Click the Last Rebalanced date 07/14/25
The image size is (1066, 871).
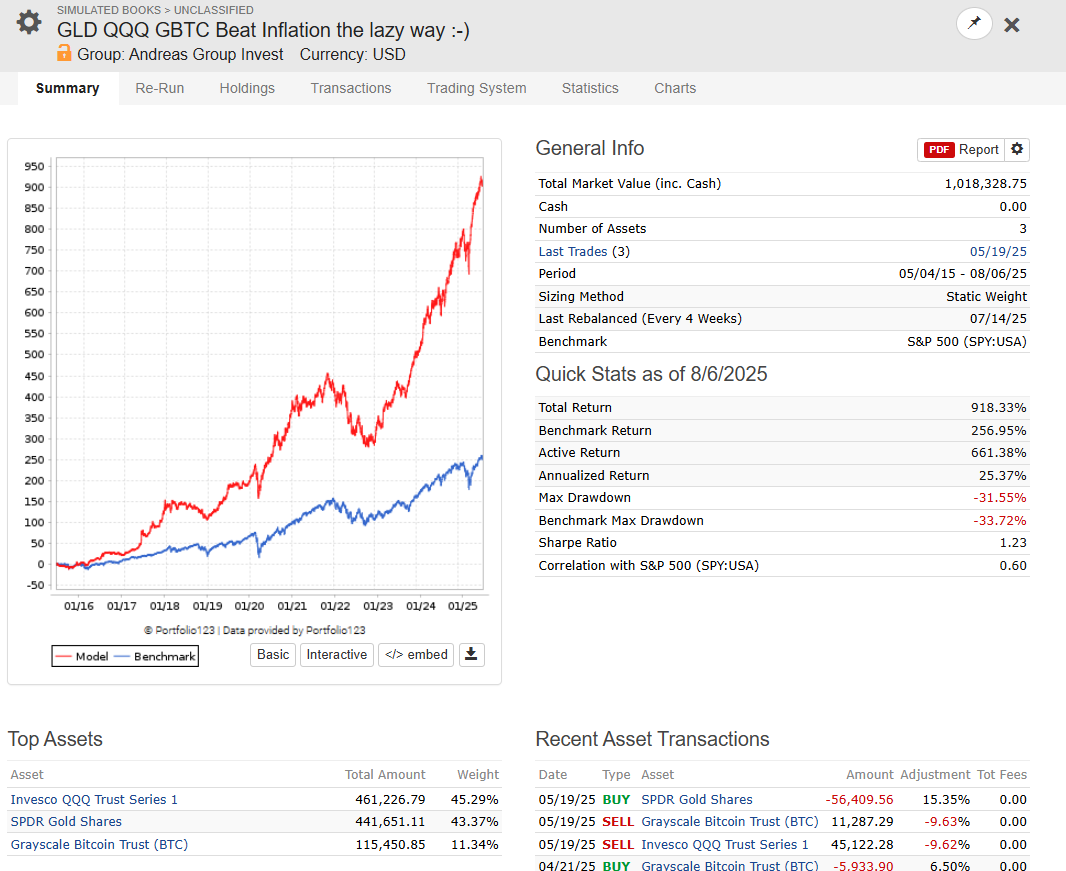click(x=998, y=319)
